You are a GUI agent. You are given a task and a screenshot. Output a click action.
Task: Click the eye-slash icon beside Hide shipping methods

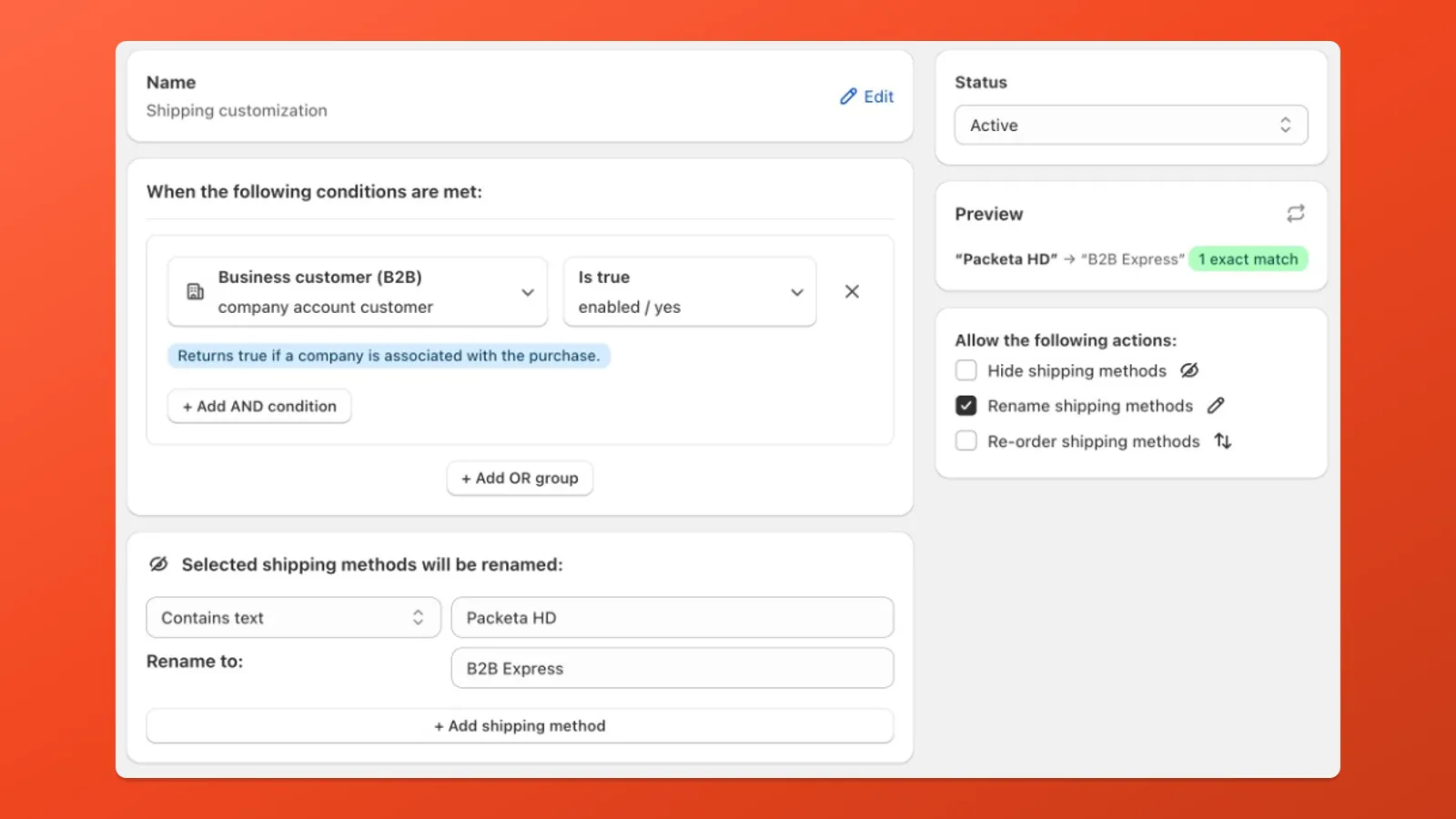point(1190,370)
